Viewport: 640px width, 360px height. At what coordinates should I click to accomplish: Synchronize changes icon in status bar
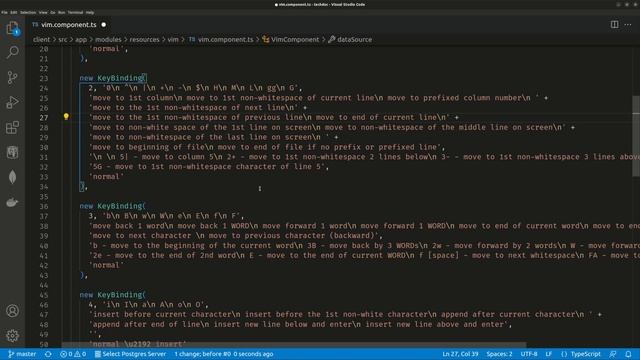(48, 354)
